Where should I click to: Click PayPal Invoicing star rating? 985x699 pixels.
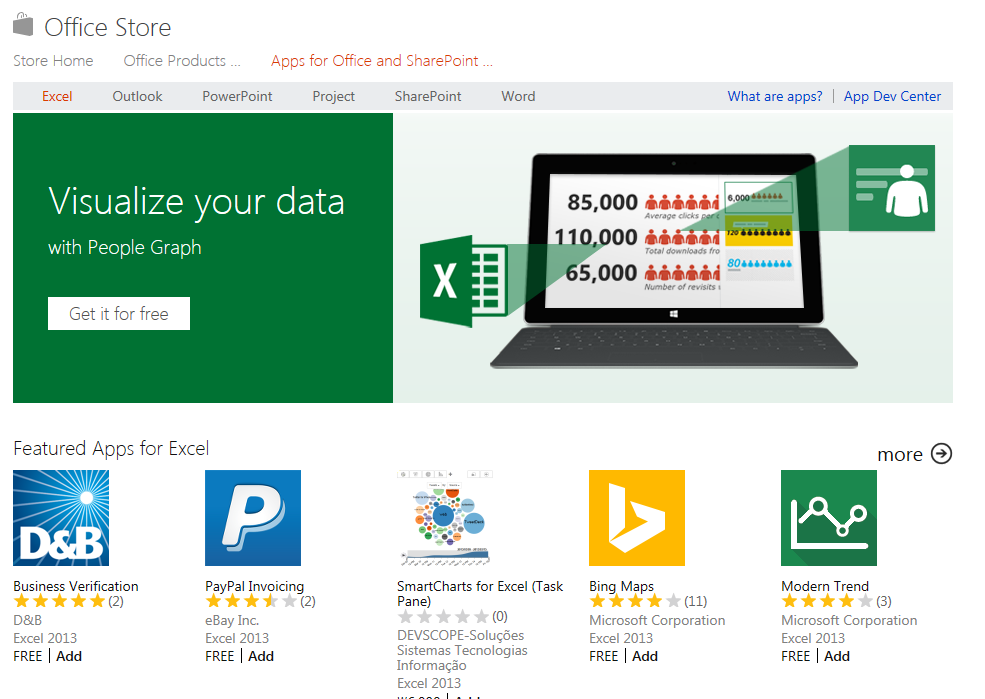coord(251,601)
